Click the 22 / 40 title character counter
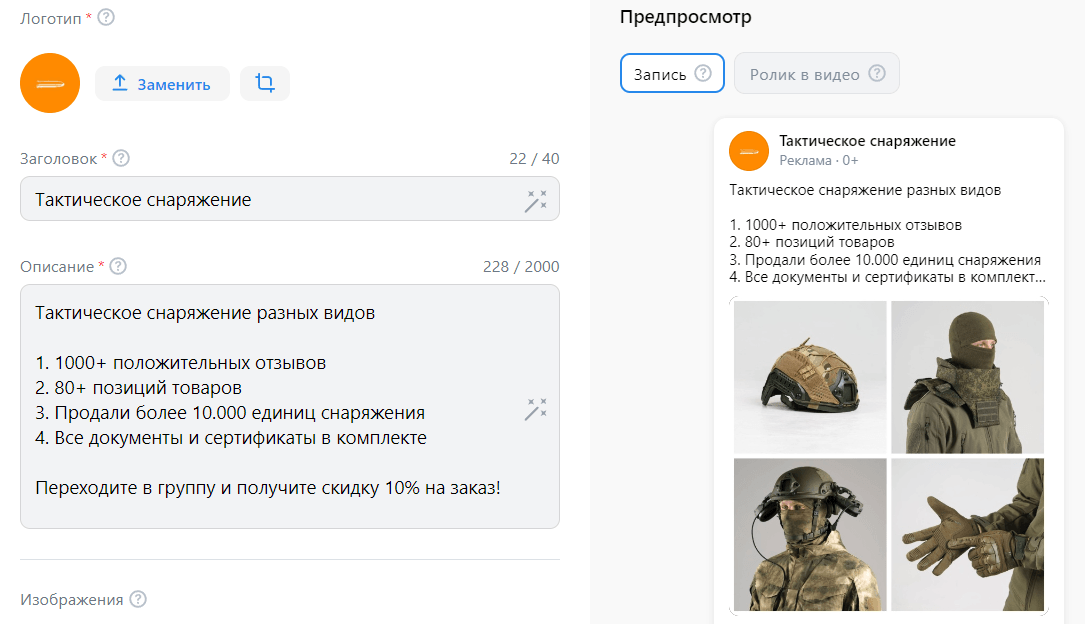This screenshot has height=624, width=1085. (x=534, y=158)
